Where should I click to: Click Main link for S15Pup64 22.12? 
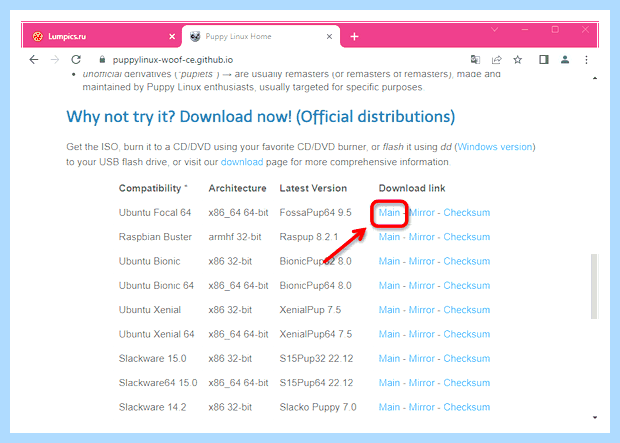389,383
